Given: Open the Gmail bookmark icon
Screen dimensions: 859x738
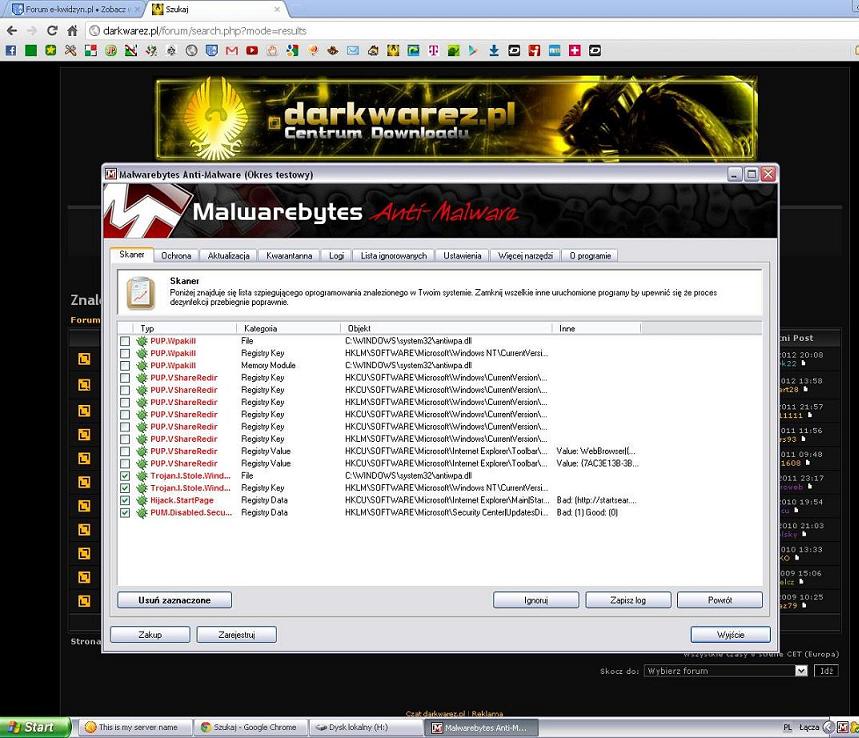Looking at the screenshot, I should tap(231, 50).
